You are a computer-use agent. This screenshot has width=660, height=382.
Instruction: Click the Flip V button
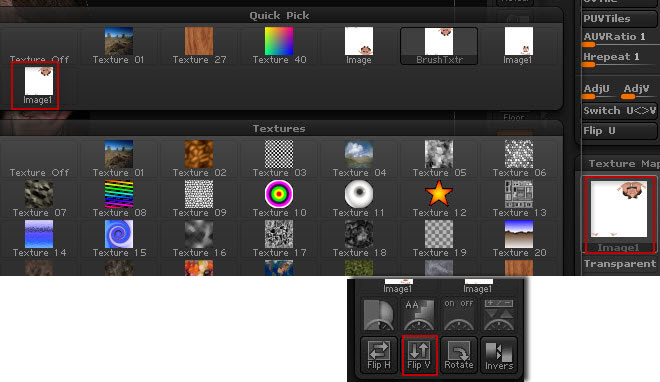coord(419,355)
